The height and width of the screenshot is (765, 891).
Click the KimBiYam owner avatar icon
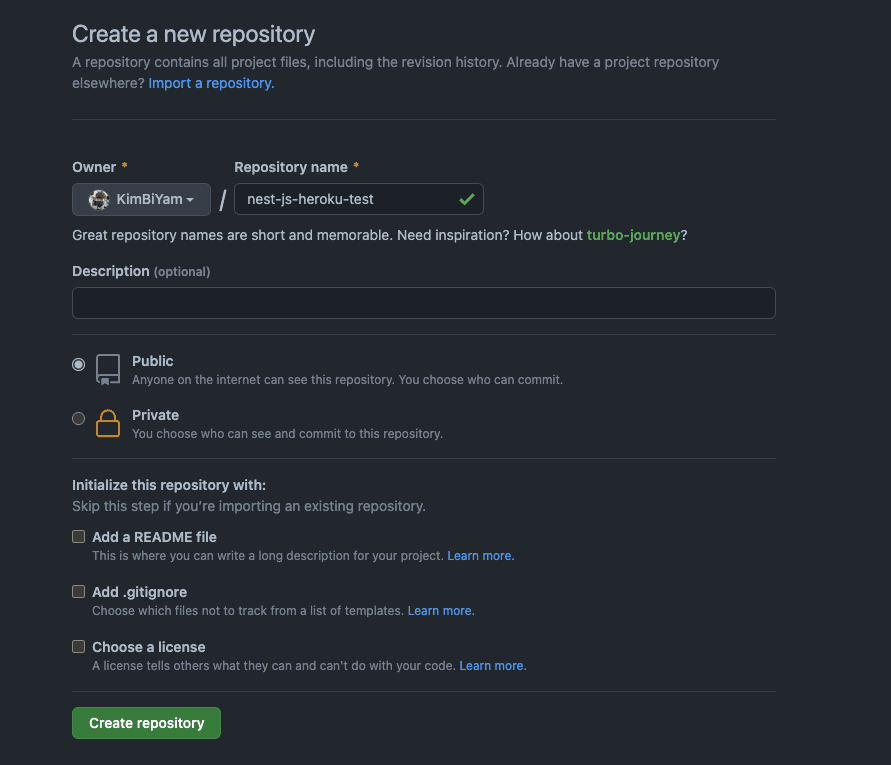pyautogui.click(x=99, y=199)
